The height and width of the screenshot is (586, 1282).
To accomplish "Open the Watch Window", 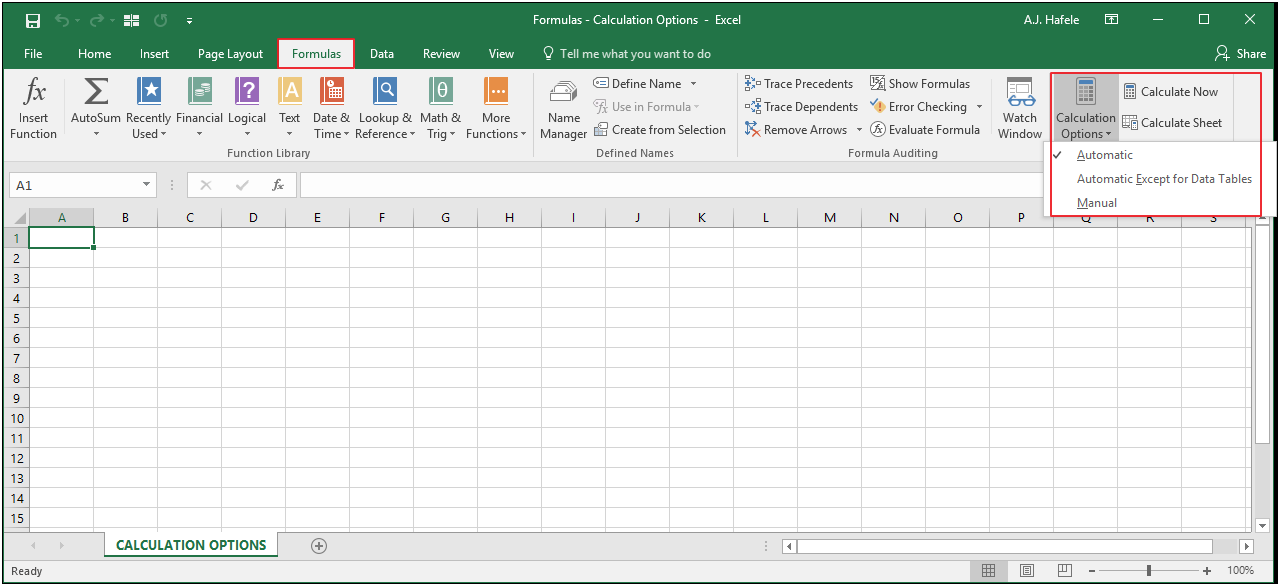I will coord(1020,109).
